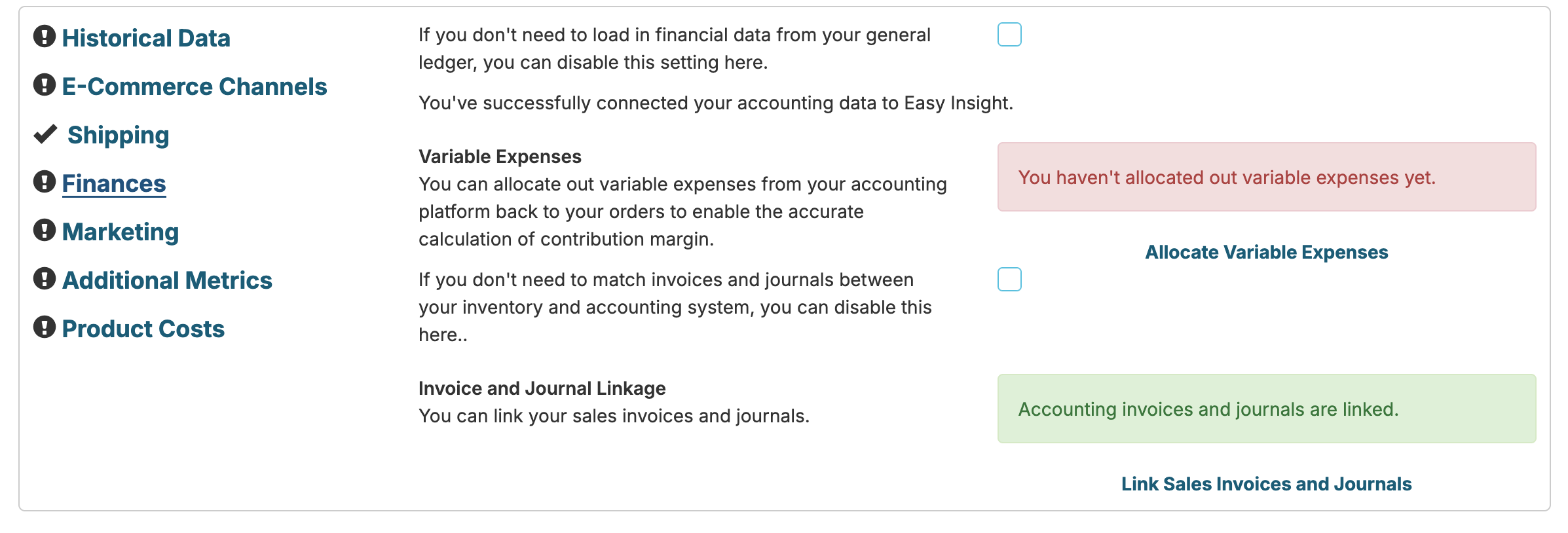Image resolution: width=1568 pixels, height=533 pixels.
Task: Go to the Product Costs section
Action: pos(143,329)
